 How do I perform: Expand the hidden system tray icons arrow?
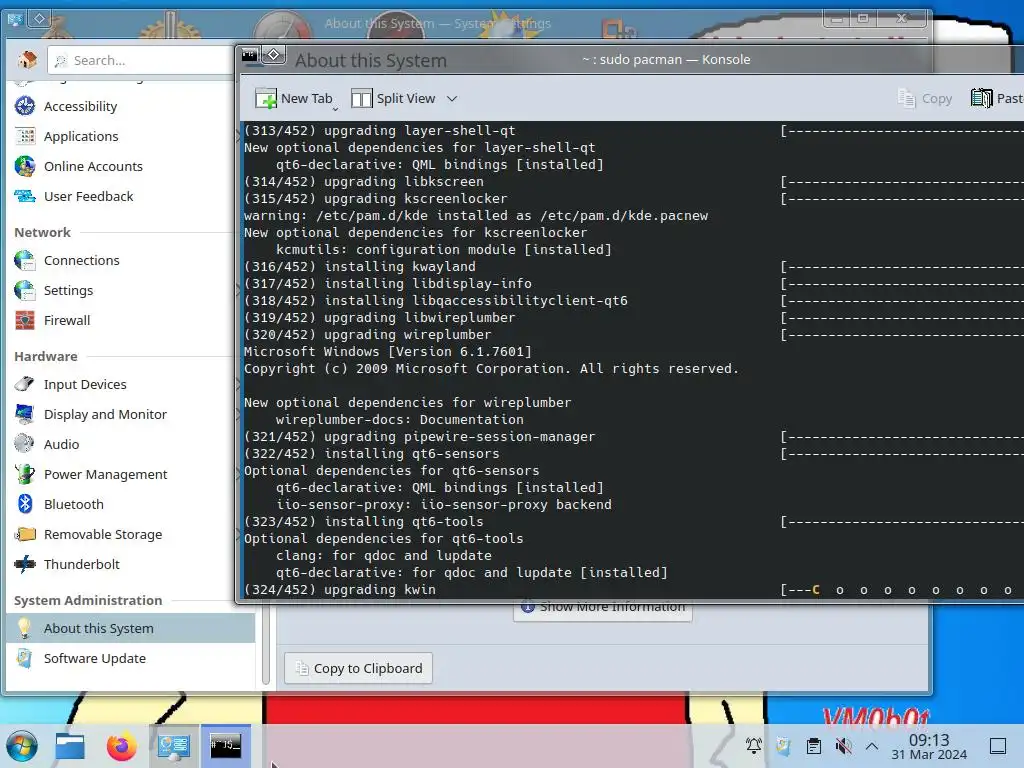[872, 746]
